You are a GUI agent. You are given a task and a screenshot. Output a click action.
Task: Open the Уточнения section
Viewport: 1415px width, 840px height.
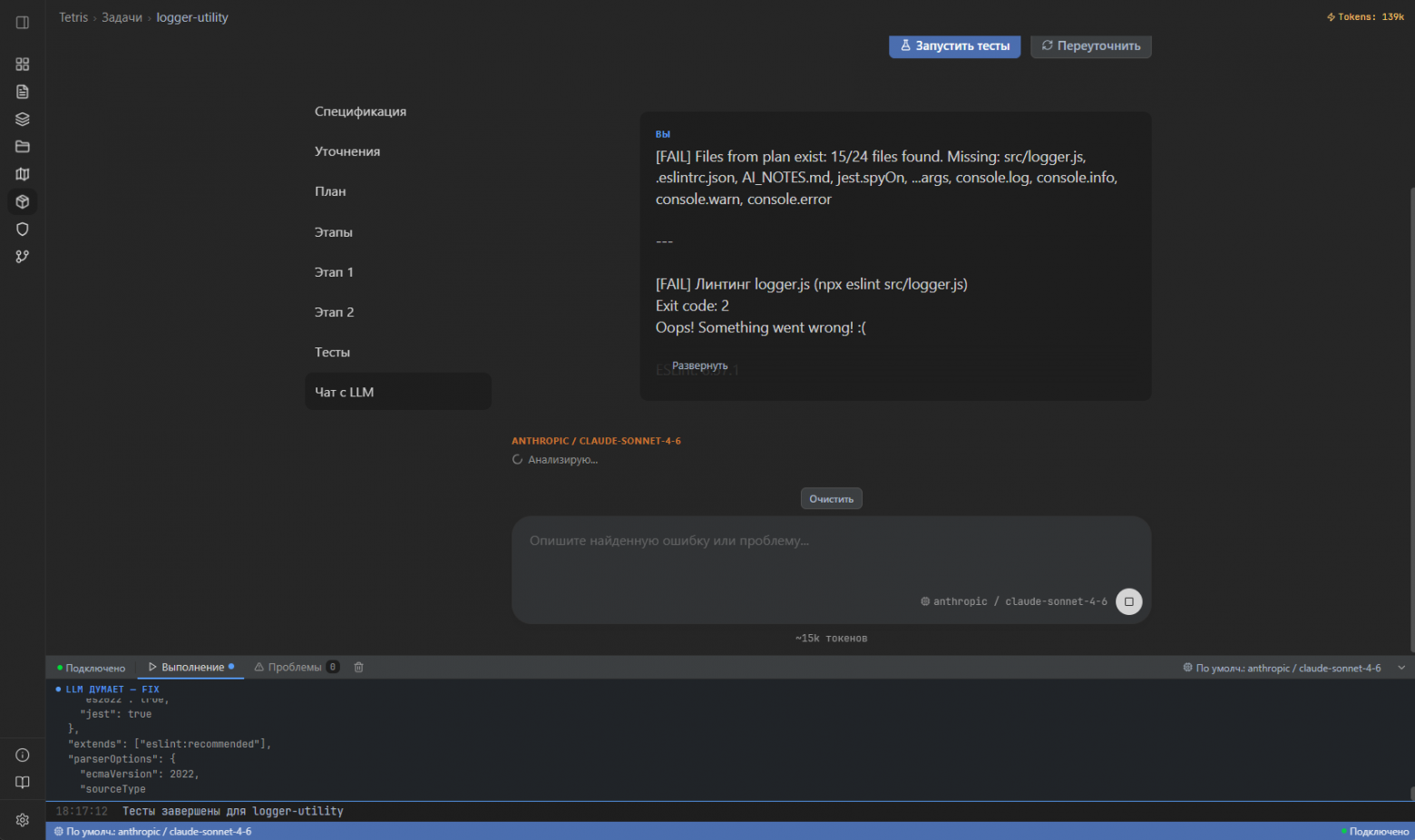click(398, 151)
